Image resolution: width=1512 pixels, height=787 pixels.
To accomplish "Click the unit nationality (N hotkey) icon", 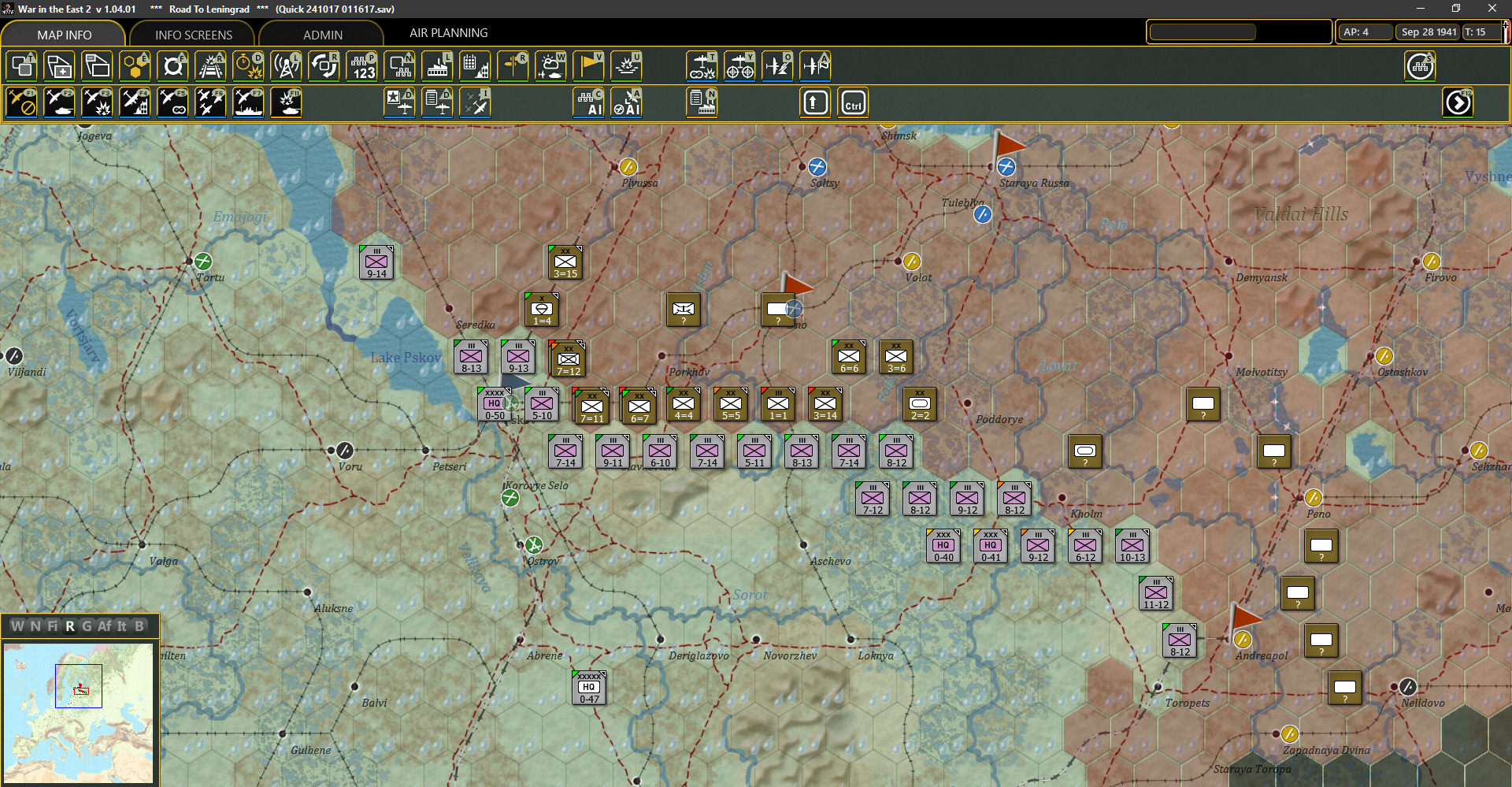I will click(x=400, y=66).
